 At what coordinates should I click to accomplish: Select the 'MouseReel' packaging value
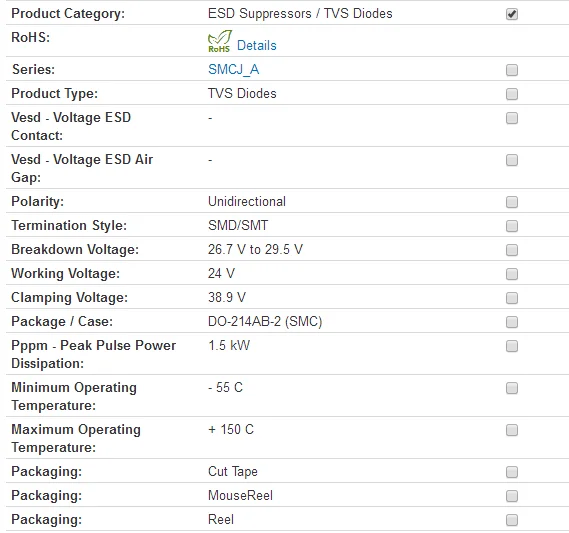[240, 495]
